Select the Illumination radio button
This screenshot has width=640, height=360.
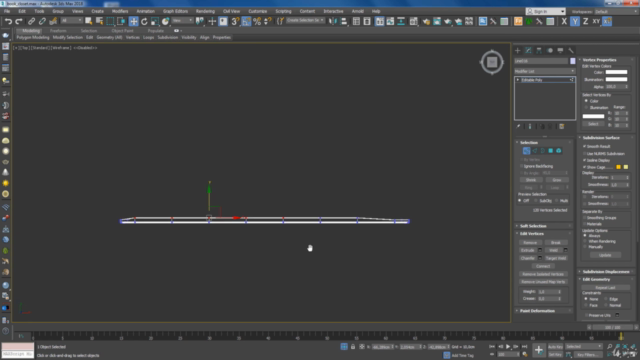pos(587,107)
